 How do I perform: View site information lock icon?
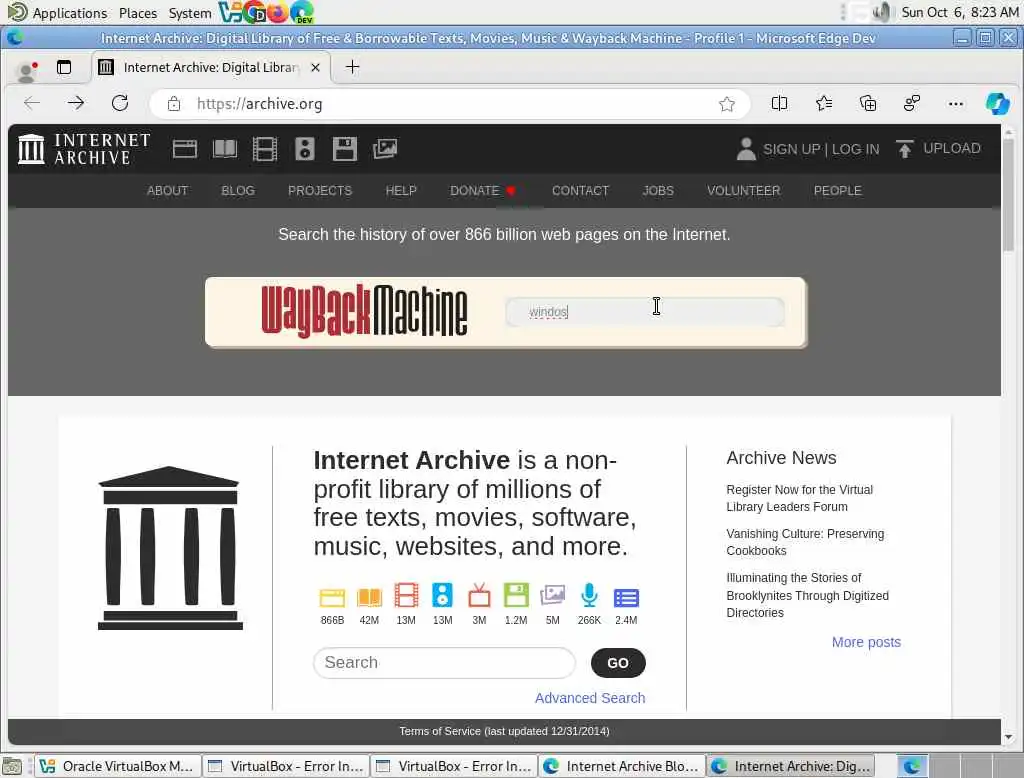[174, 104]
